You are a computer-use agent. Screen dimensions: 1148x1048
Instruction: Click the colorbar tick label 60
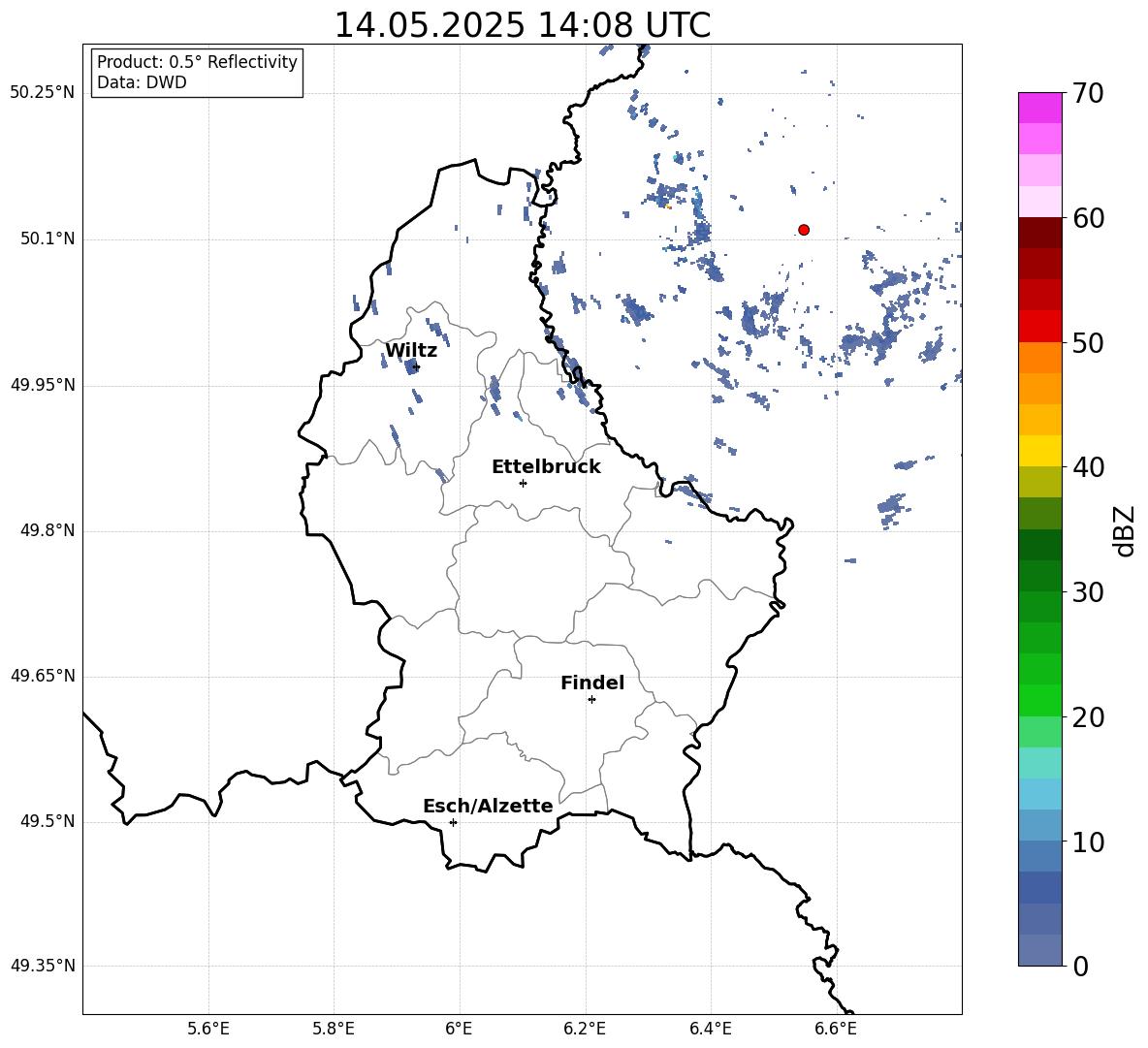pos(1088,218)
